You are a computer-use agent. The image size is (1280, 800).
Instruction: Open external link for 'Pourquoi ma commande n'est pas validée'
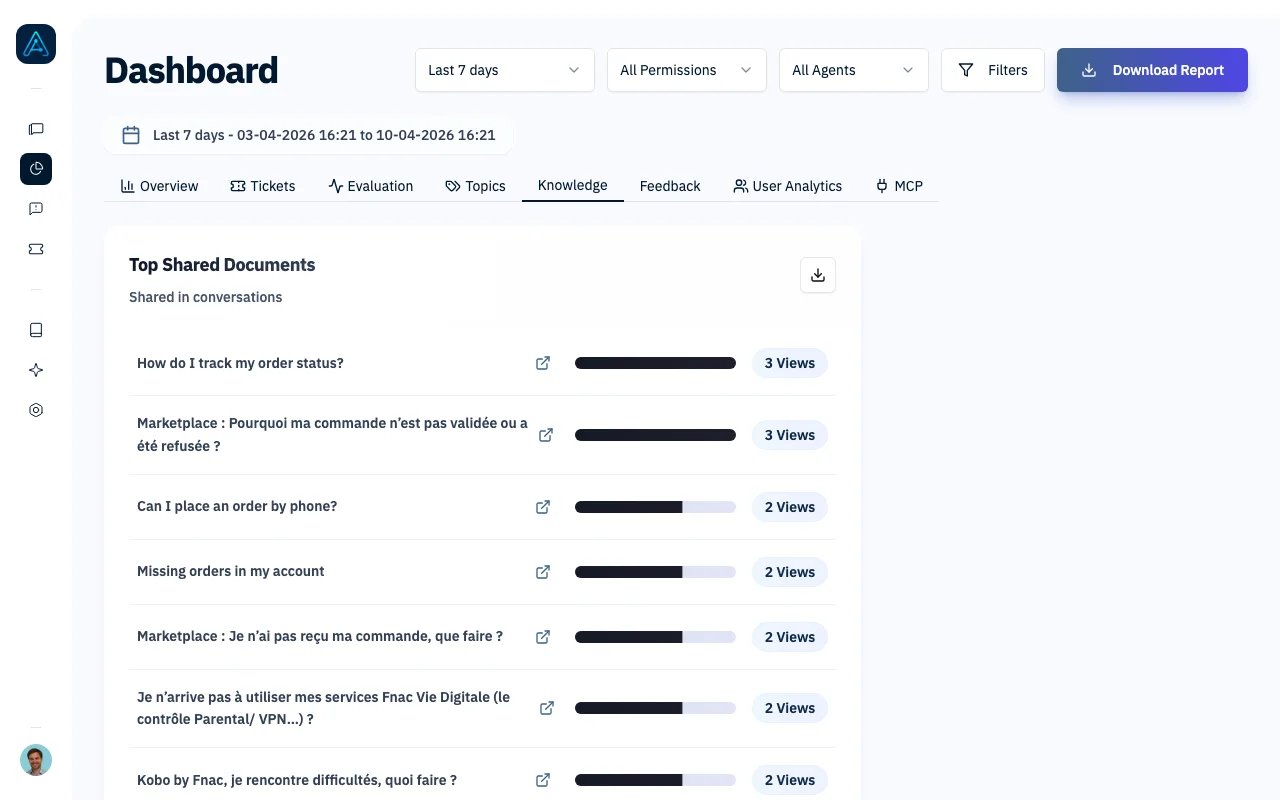coord(546,435)
